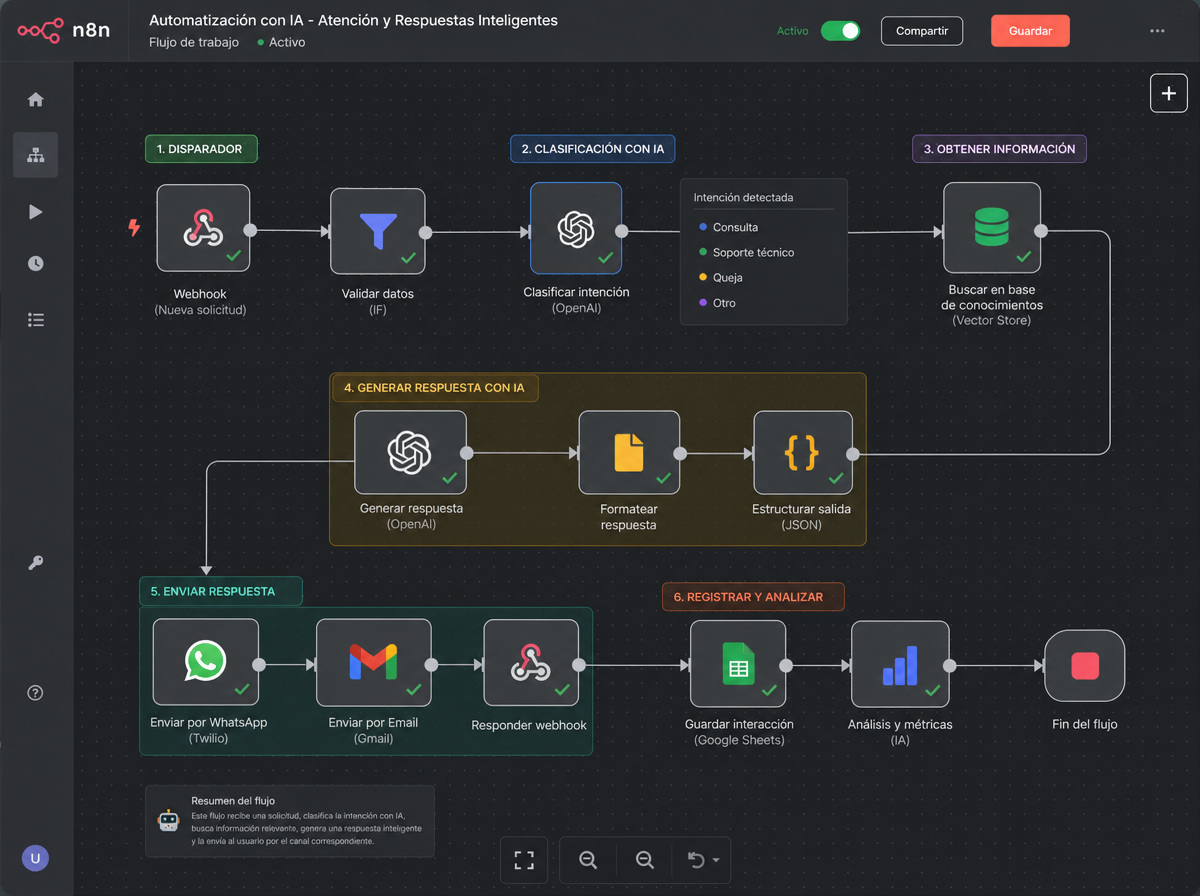The width and height of the screenshot is (1200, 896).
Task: Open the clock history sidebar icon
Action: [35, 264]
